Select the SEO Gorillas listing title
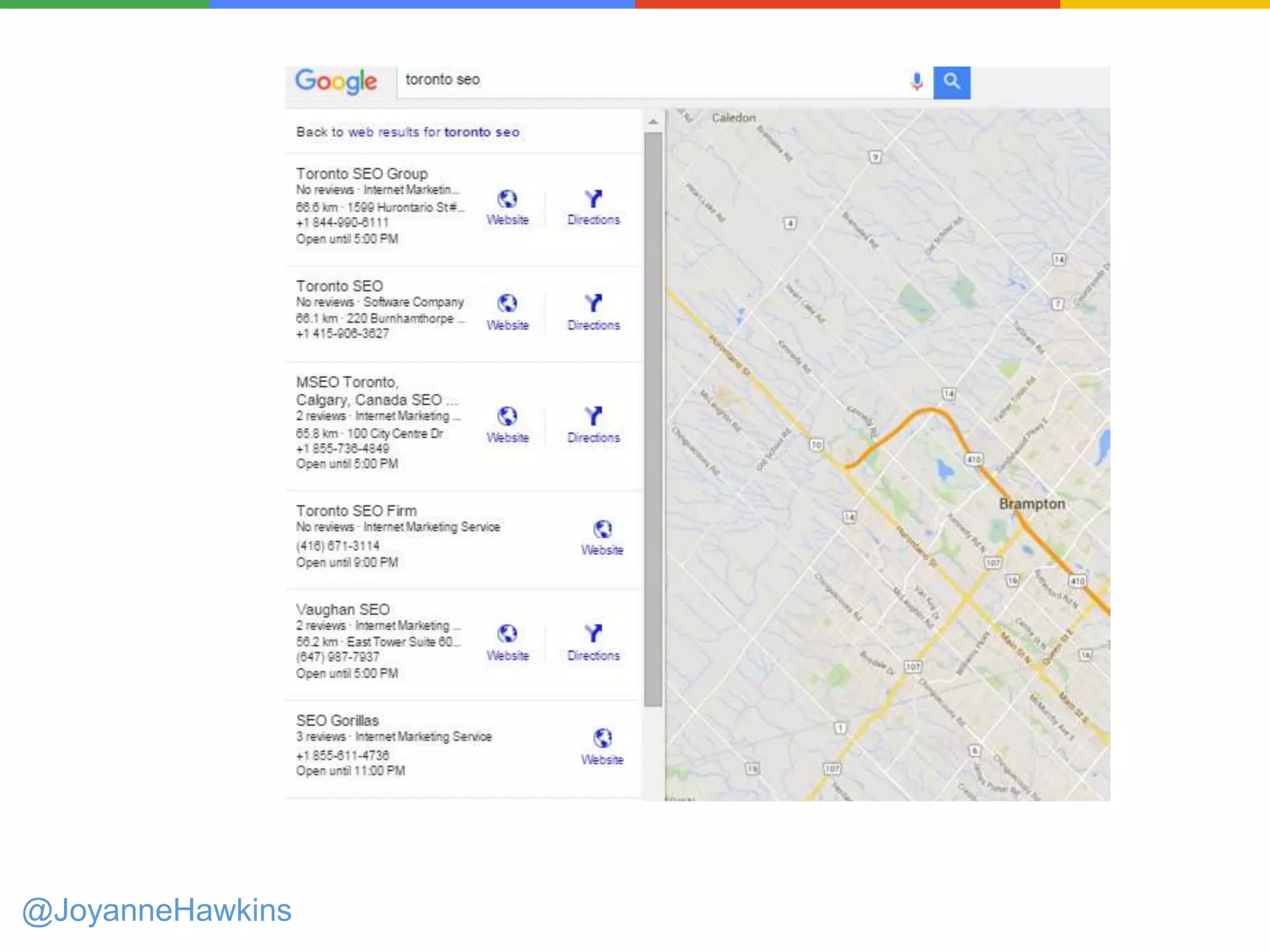1270x952 pixels. coord(337,720)
